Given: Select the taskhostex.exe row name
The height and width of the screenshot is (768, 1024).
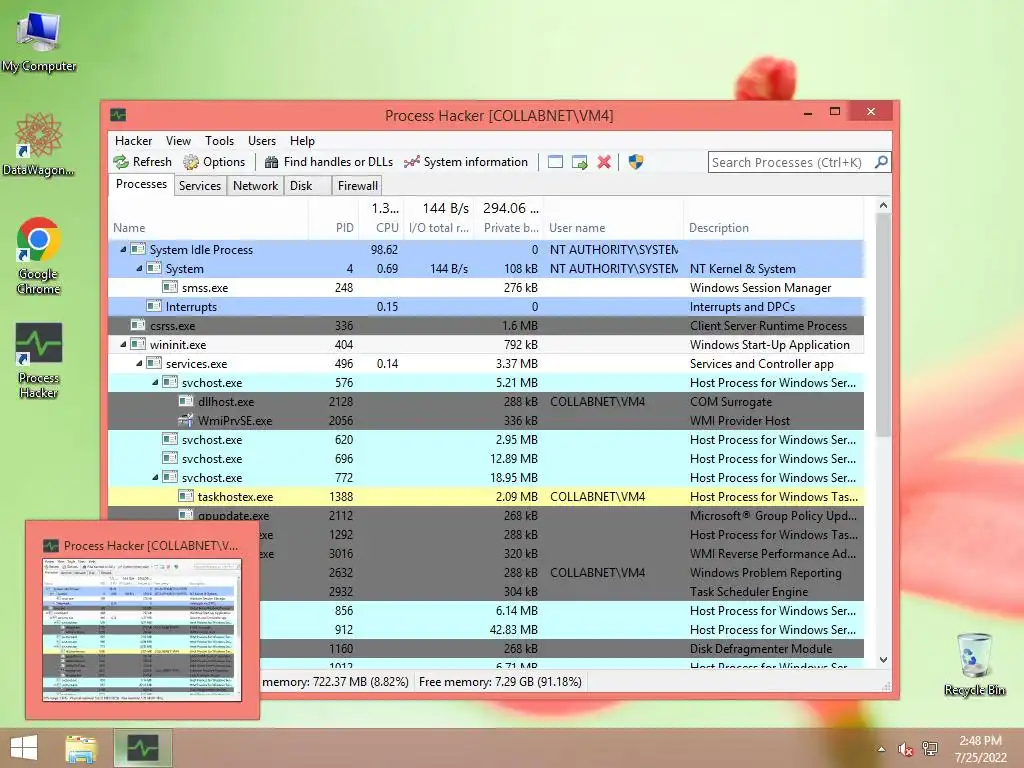Looking at the screenshot, I should [x=236, y=496].
